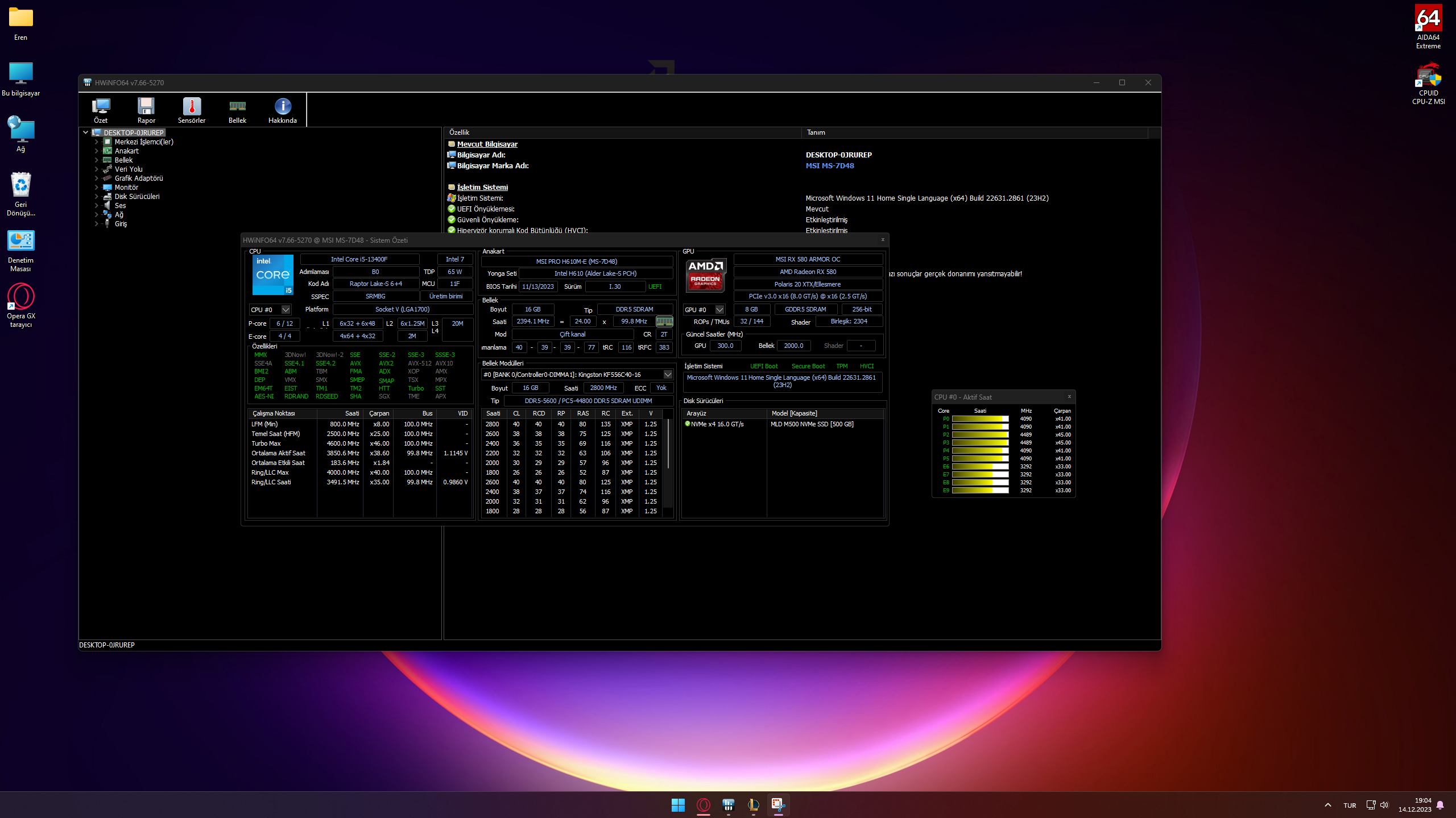1456x818 pixels.
Task: Select Disk Sürücüleri in the tree
Action: coord(136,197)
